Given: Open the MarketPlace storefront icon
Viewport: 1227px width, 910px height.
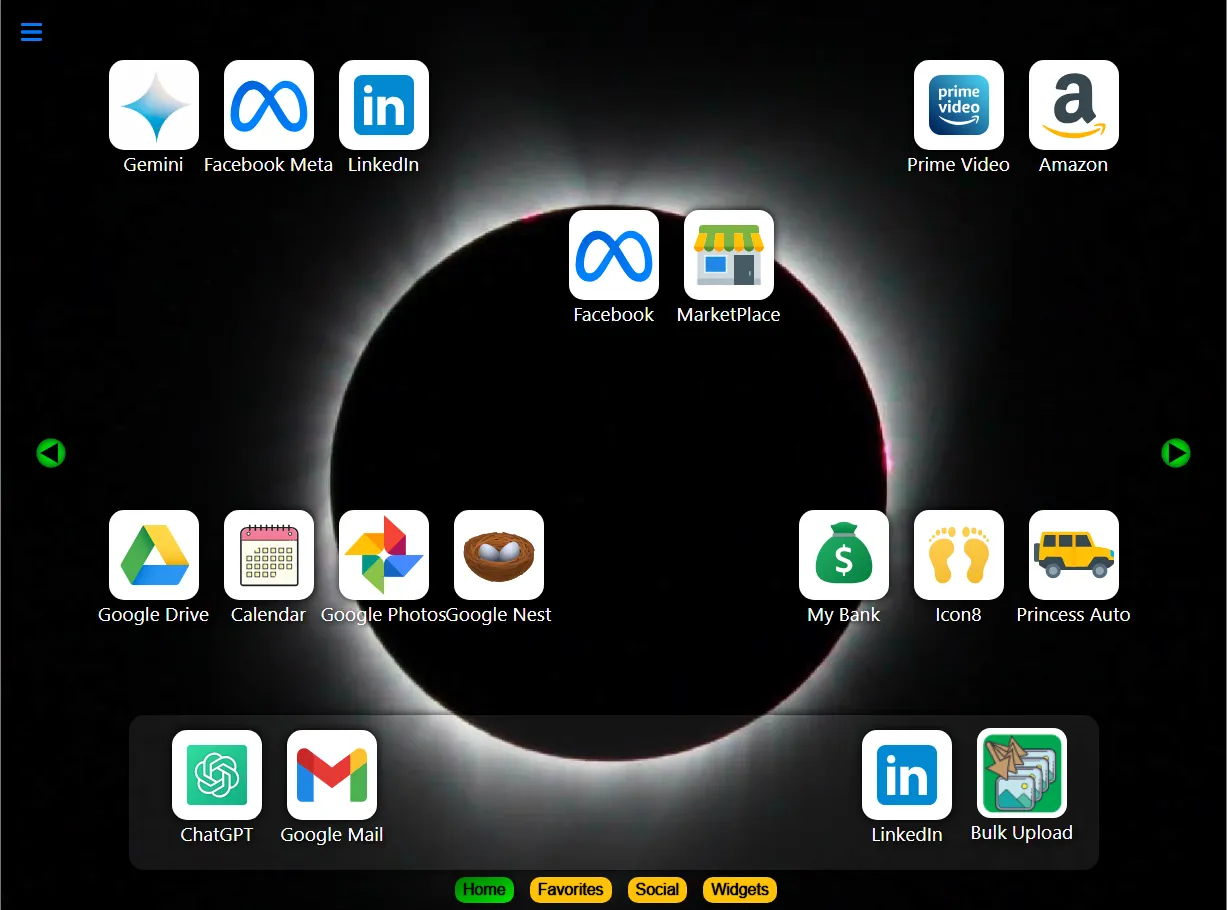Looking at the screenshot, I should coord(729,255).
